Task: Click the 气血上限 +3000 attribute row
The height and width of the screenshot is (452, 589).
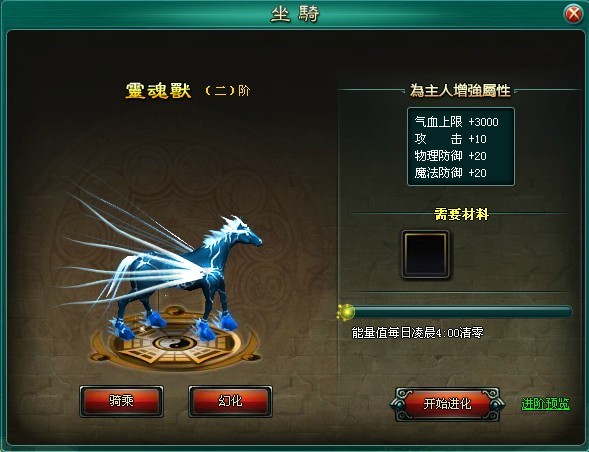Action: 456,122
